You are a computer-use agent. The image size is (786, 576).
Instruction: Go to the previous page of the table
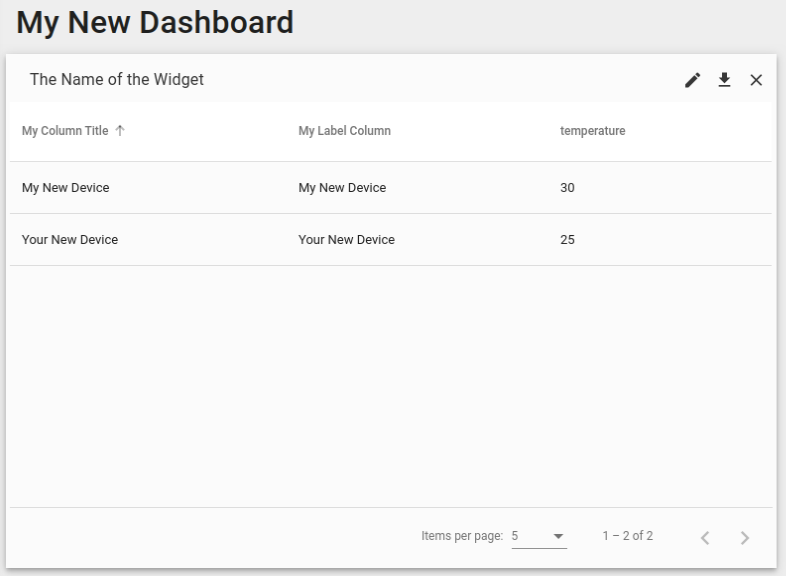(x=705, y=538)
